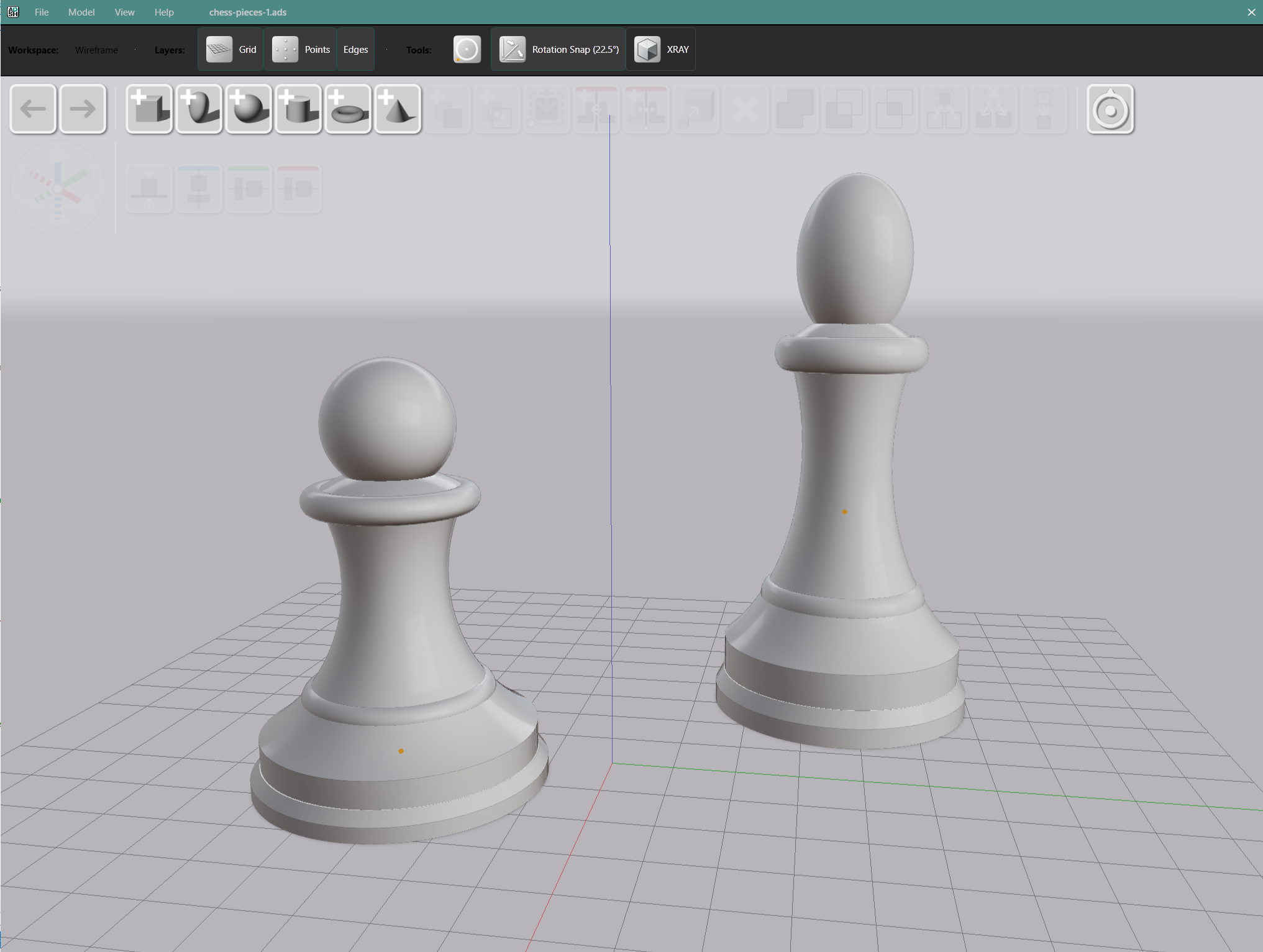The height and width of the screenshot is (952, 1263).
Task: Open Rotation Snap angle settings
Action: tap(557, 49)
